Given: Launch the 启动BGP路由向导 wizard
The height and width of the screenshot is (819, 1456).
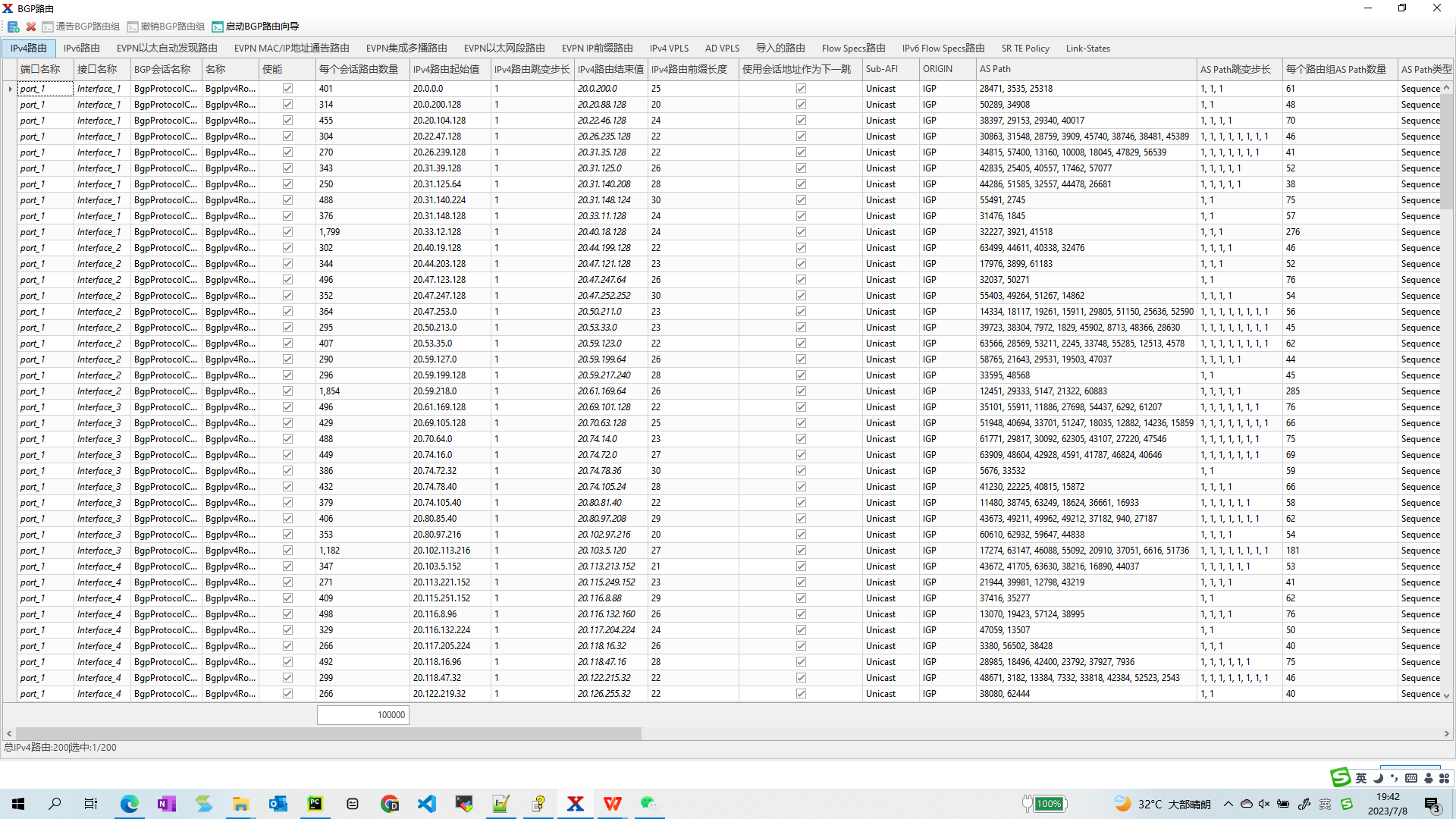Looking at the screenshot, I should [x=256, y=27].
